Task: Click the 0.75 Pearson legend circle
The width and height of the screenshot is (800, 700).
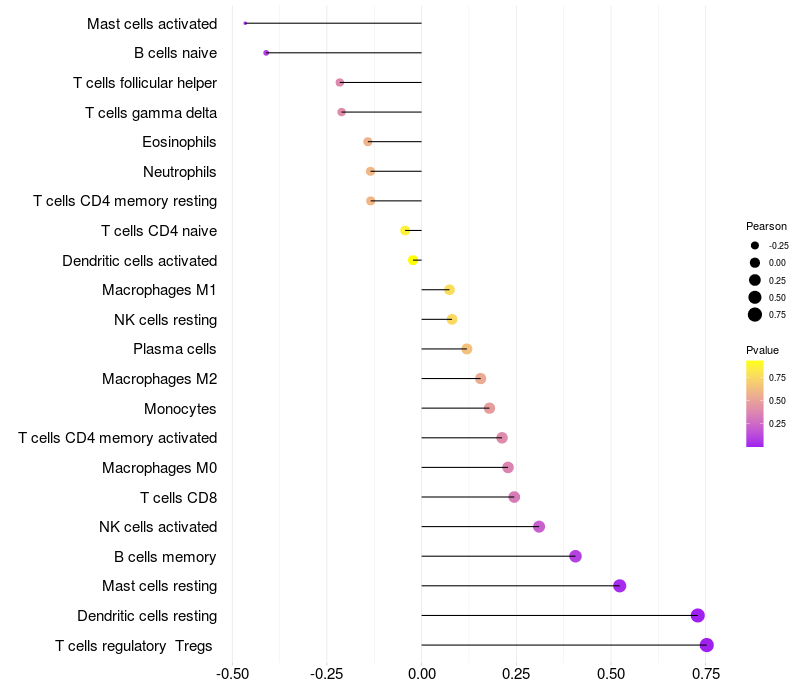Action: pos(754,315)
